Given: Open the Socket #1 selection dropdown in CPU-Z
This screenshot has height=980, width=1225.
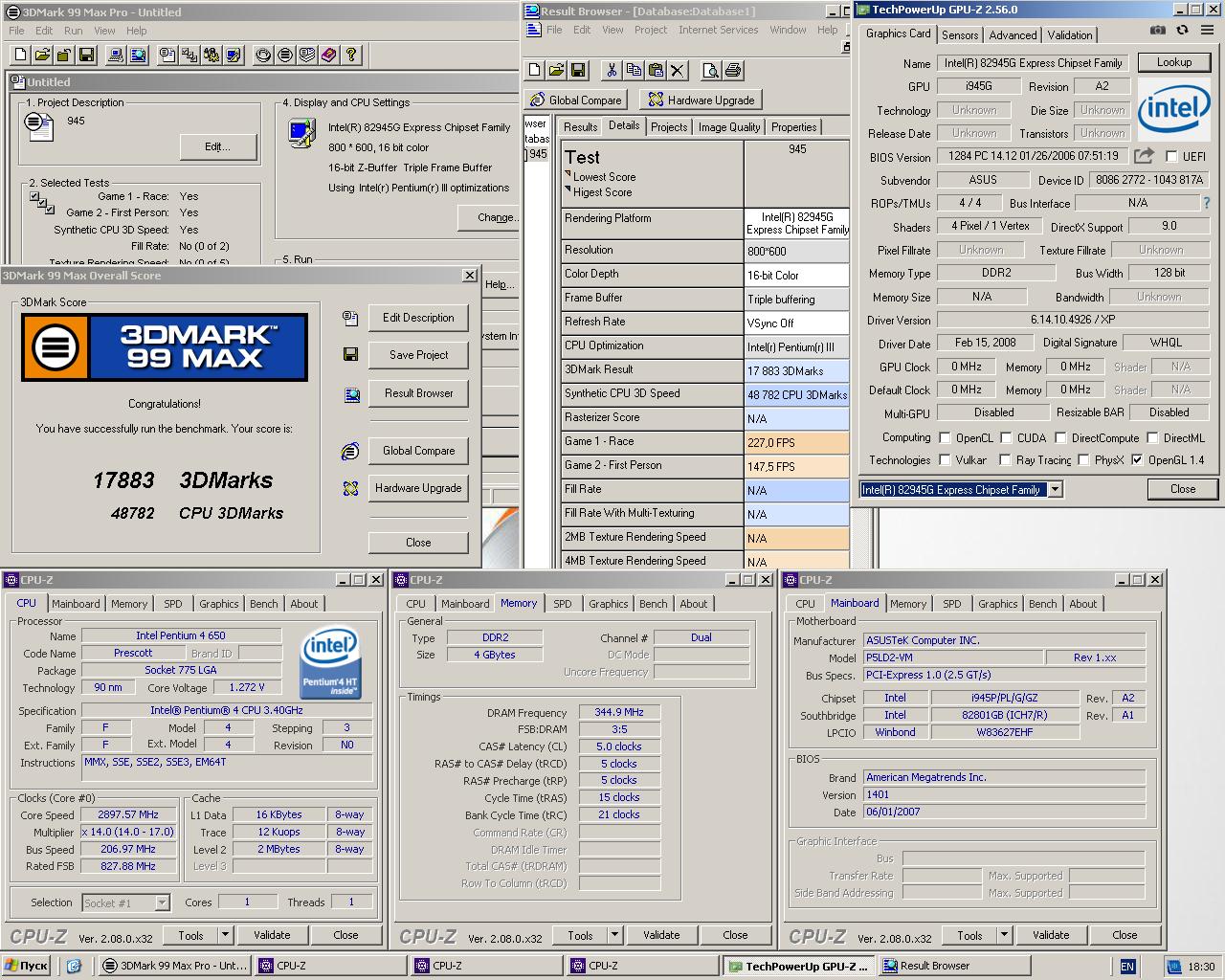Looking at the screenshot, I should point(162,902).
